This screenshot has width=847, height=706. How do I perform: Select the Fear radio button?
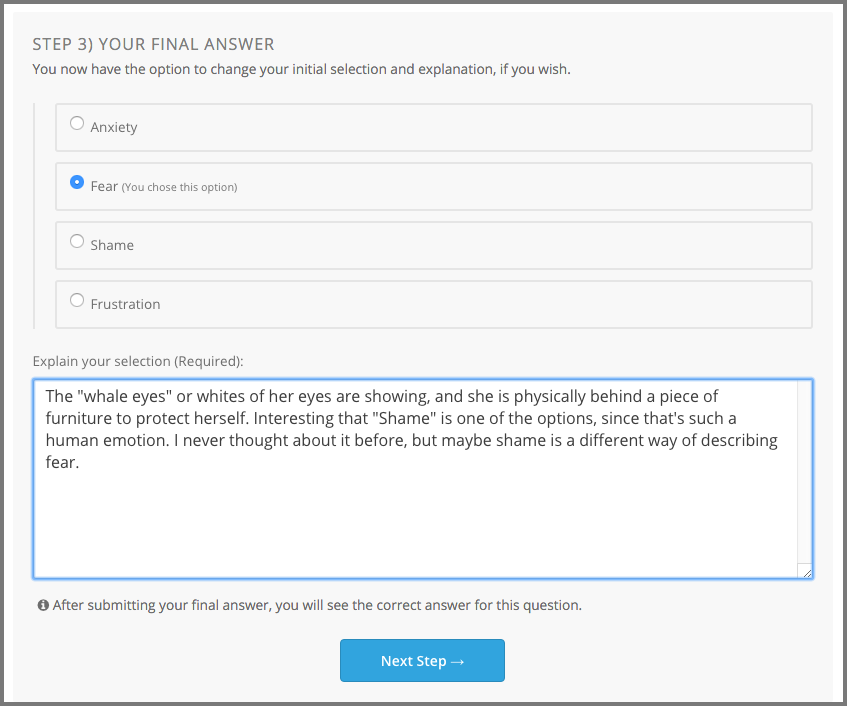77,183
